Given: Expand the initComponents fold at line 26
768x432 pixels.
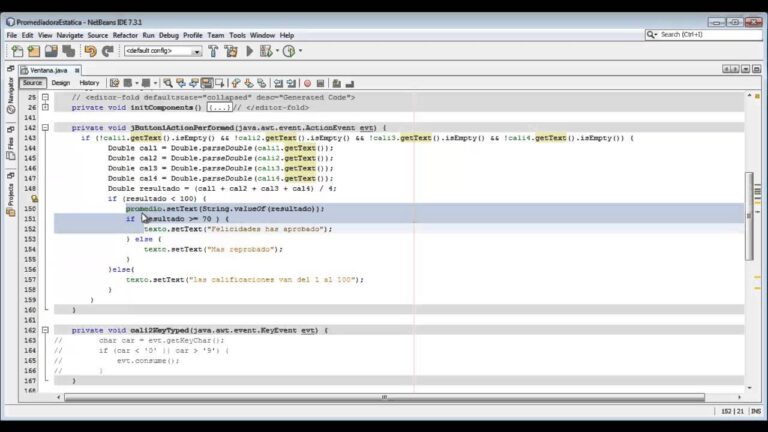Looking at the screenshot, I should pos(45,107).
